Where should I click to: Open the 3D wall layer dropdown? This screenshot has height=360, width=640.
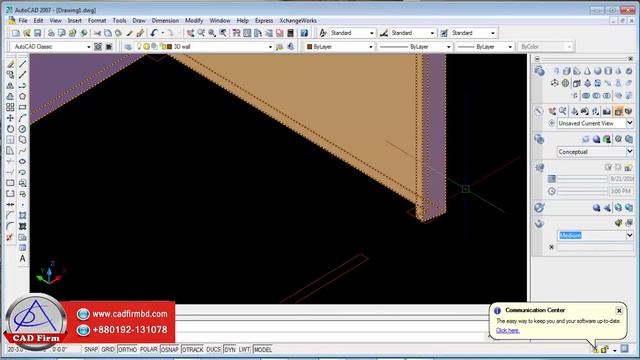[270, 47]
